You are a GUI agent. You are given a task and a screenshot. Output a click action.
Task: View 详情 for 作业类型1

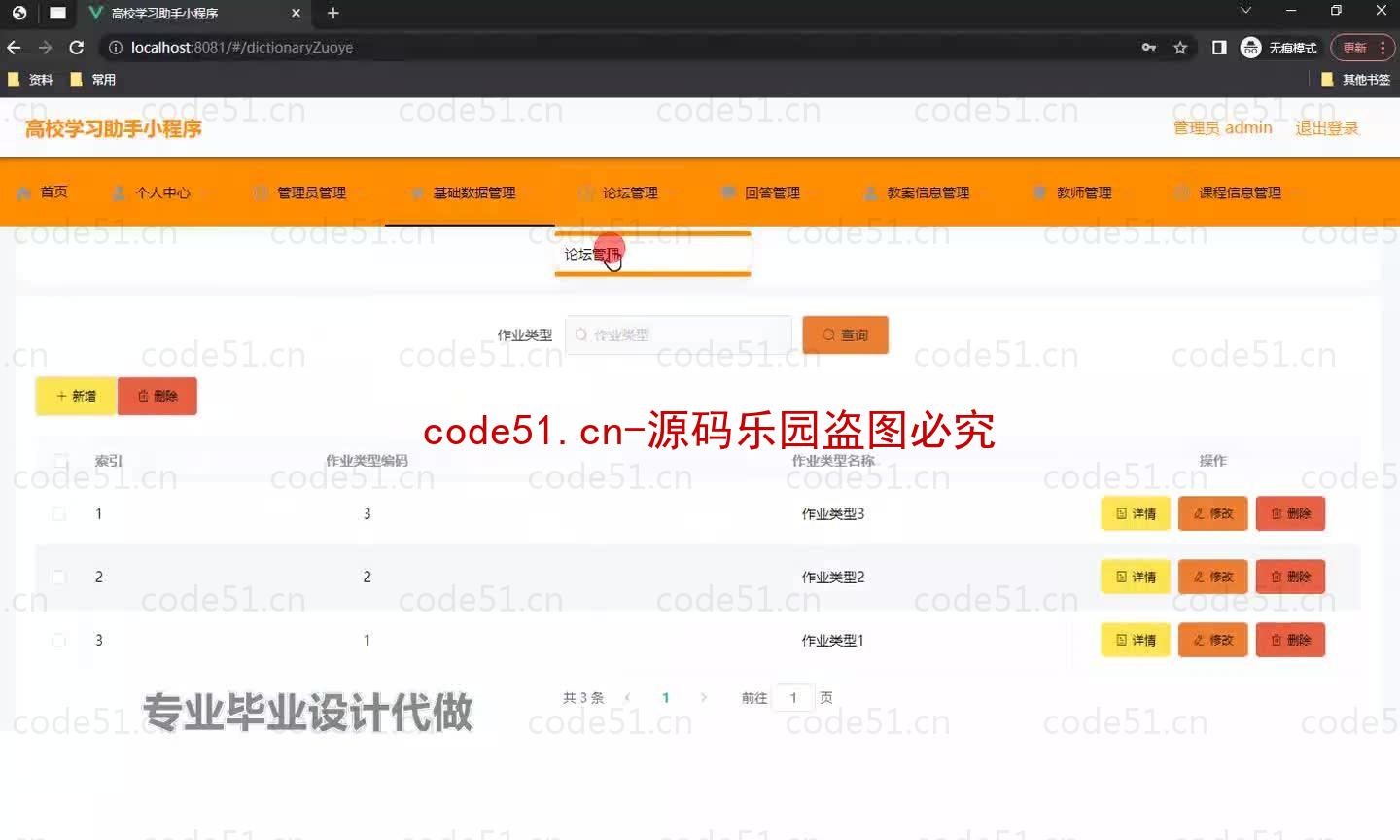1136,640
